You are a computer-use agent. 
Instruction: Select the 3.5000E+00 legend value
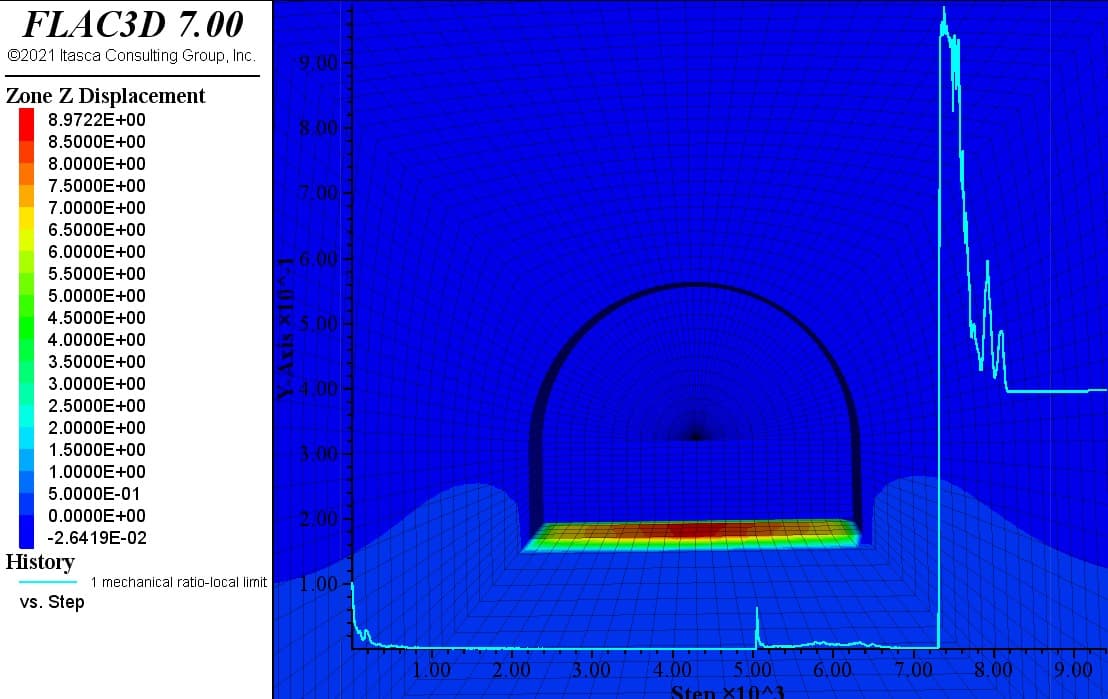point(97,361)
